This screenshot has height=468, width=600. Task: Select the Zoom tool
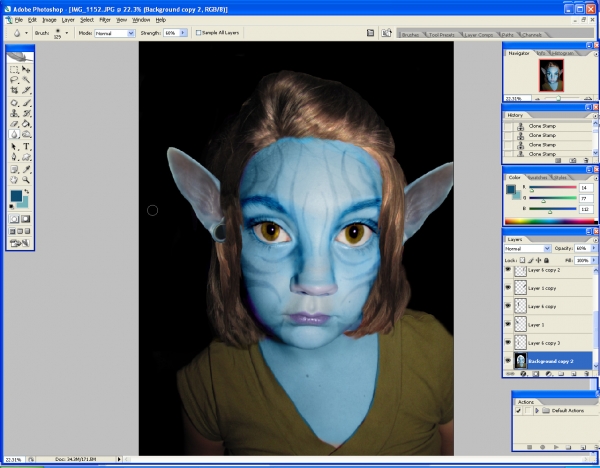[26, 179]
